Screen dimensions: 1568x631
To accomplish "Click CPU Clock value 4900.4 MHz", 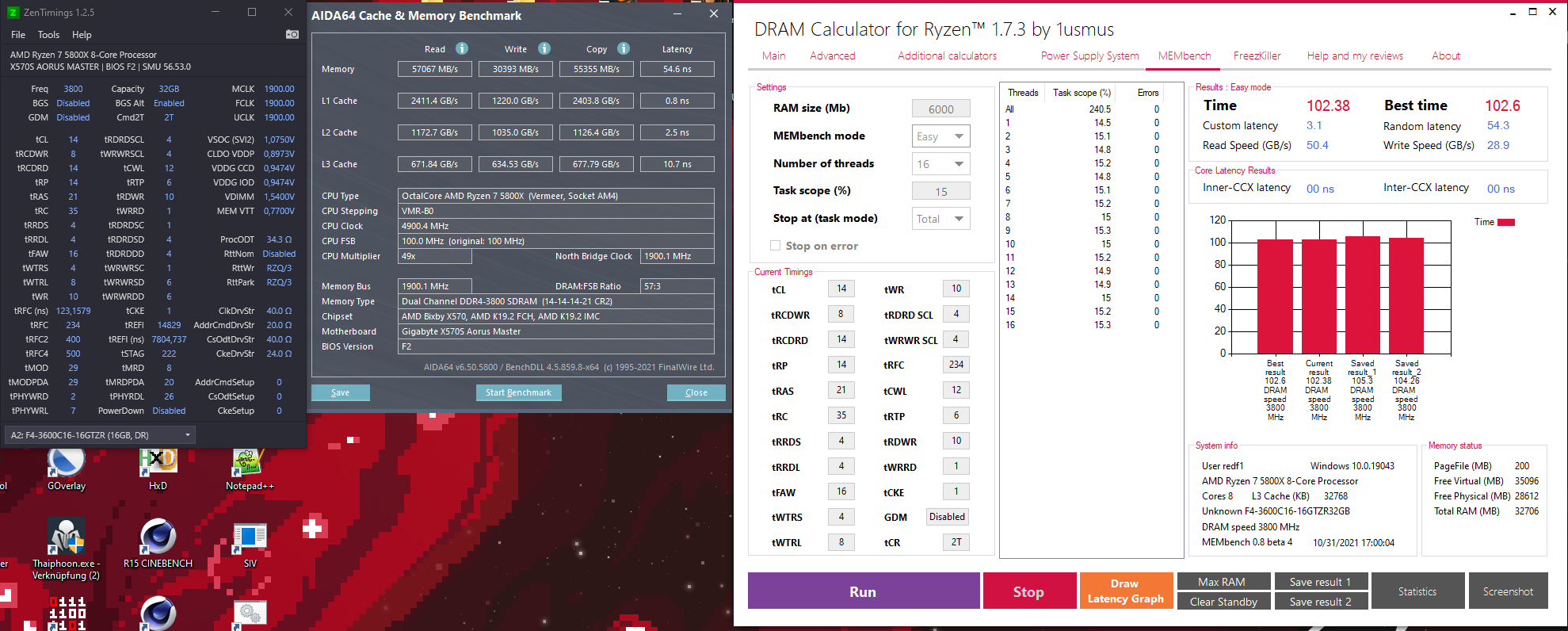I will (555, 226).
